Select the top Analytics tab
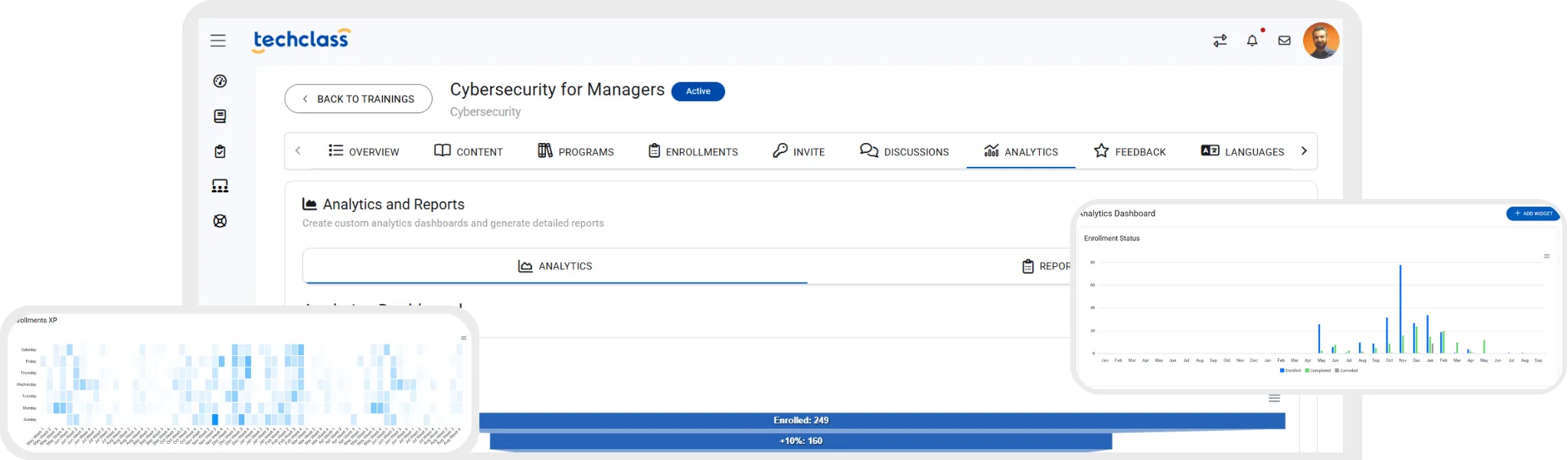The image size is (1568, 460). click(1021, 152)
